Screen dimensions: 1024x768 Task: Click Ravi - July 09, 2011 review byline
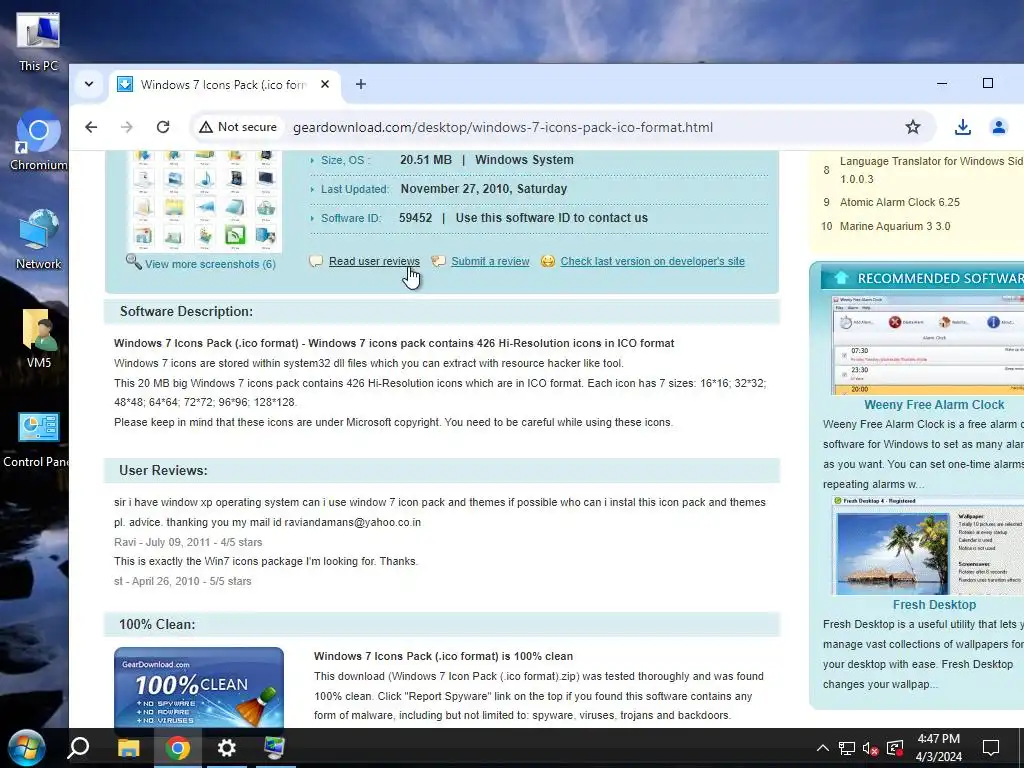[188, 542]
